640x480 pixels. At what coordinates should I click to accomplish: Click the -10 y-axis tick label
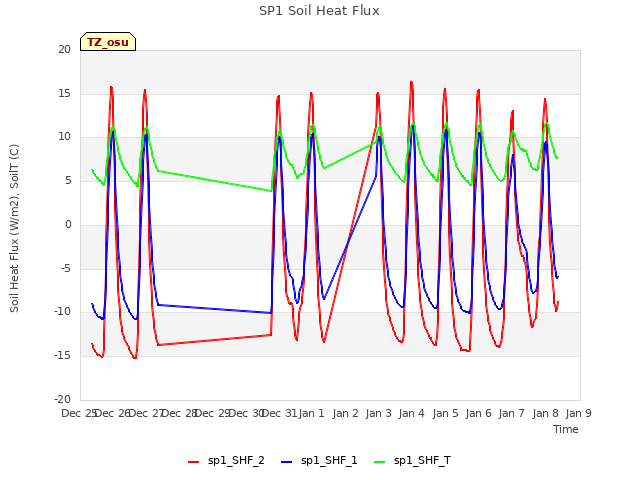[x=62, y=312]
